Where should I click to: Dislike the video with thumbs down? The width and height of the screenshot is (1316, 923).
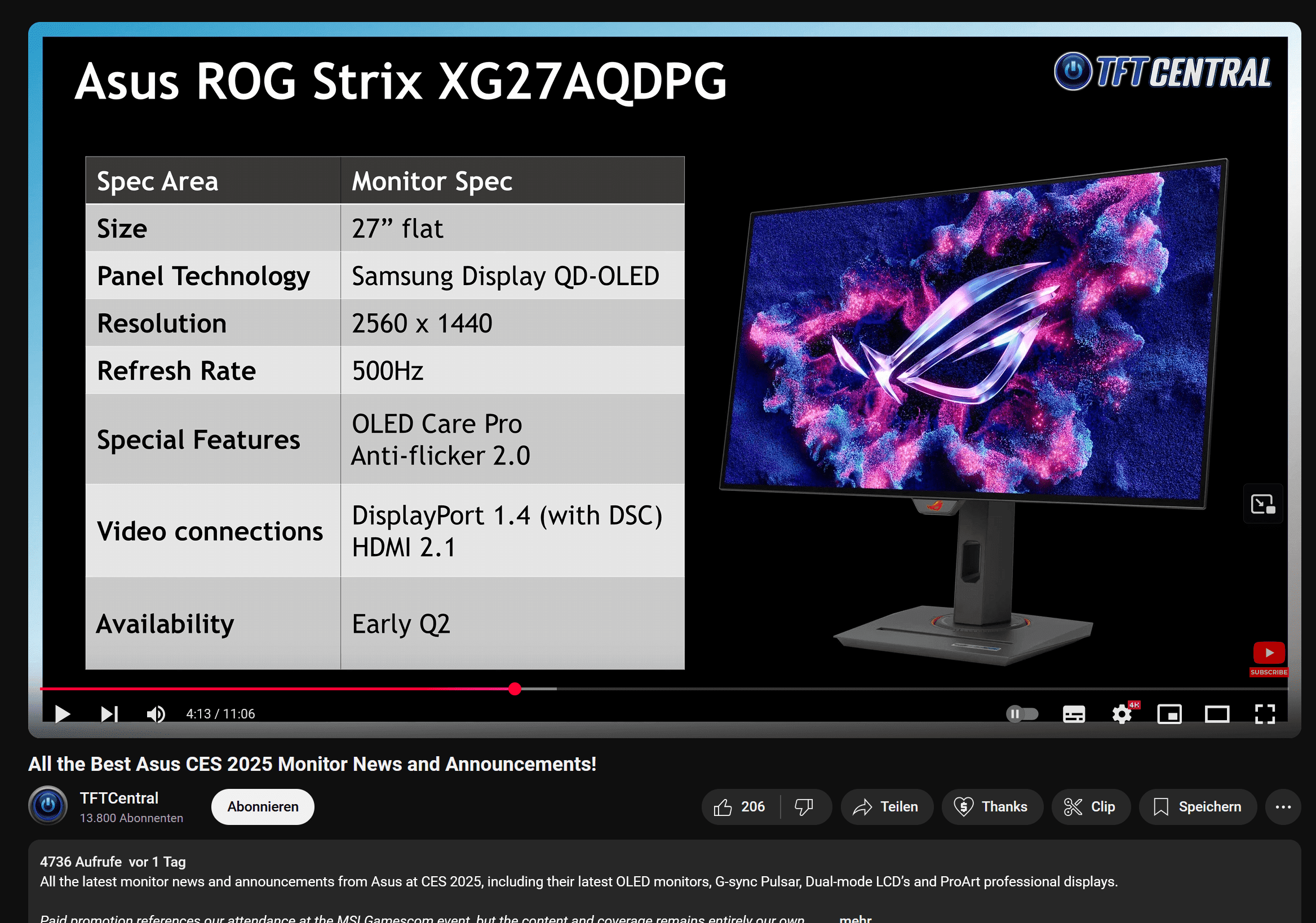coord(804,807)
